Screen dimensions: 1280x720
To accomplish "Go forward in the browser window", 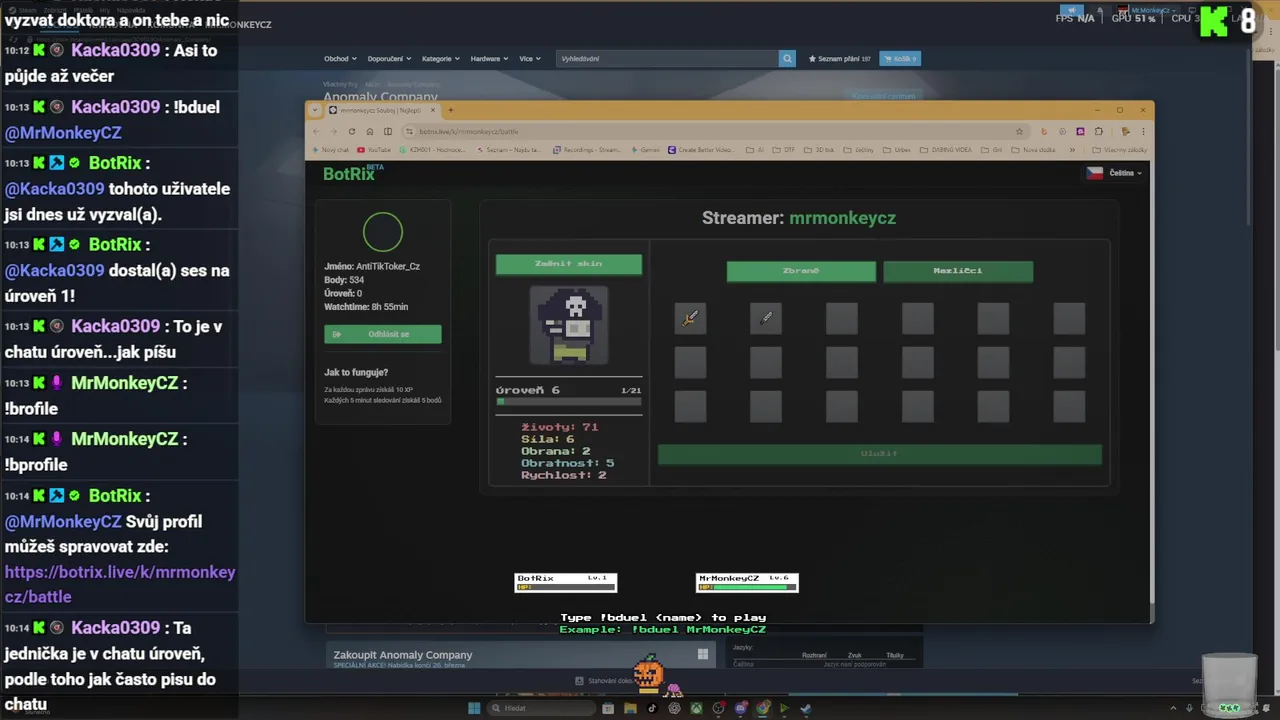I will 334,131.
